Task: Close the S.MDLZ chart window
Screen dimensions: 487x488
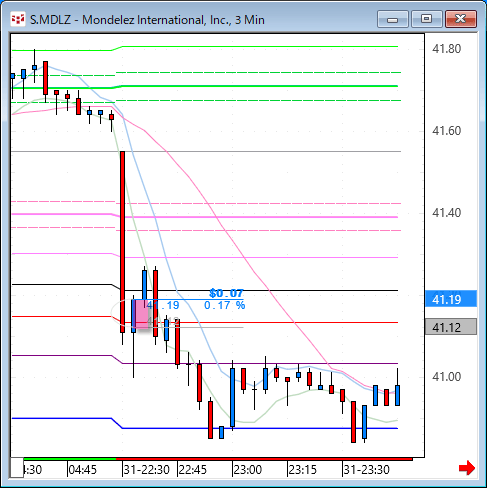Action: pyautogui.click(x=461, y=19)
